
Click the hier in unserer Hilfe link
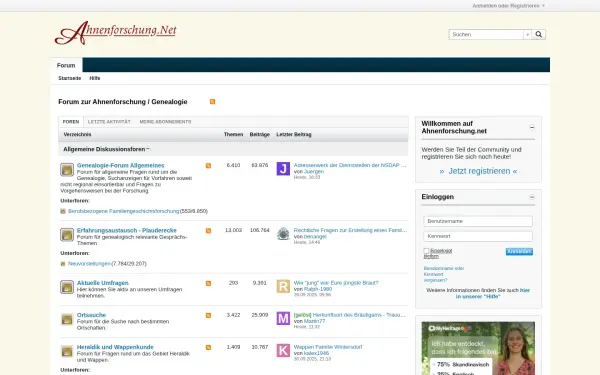click(x=493, y=293)
